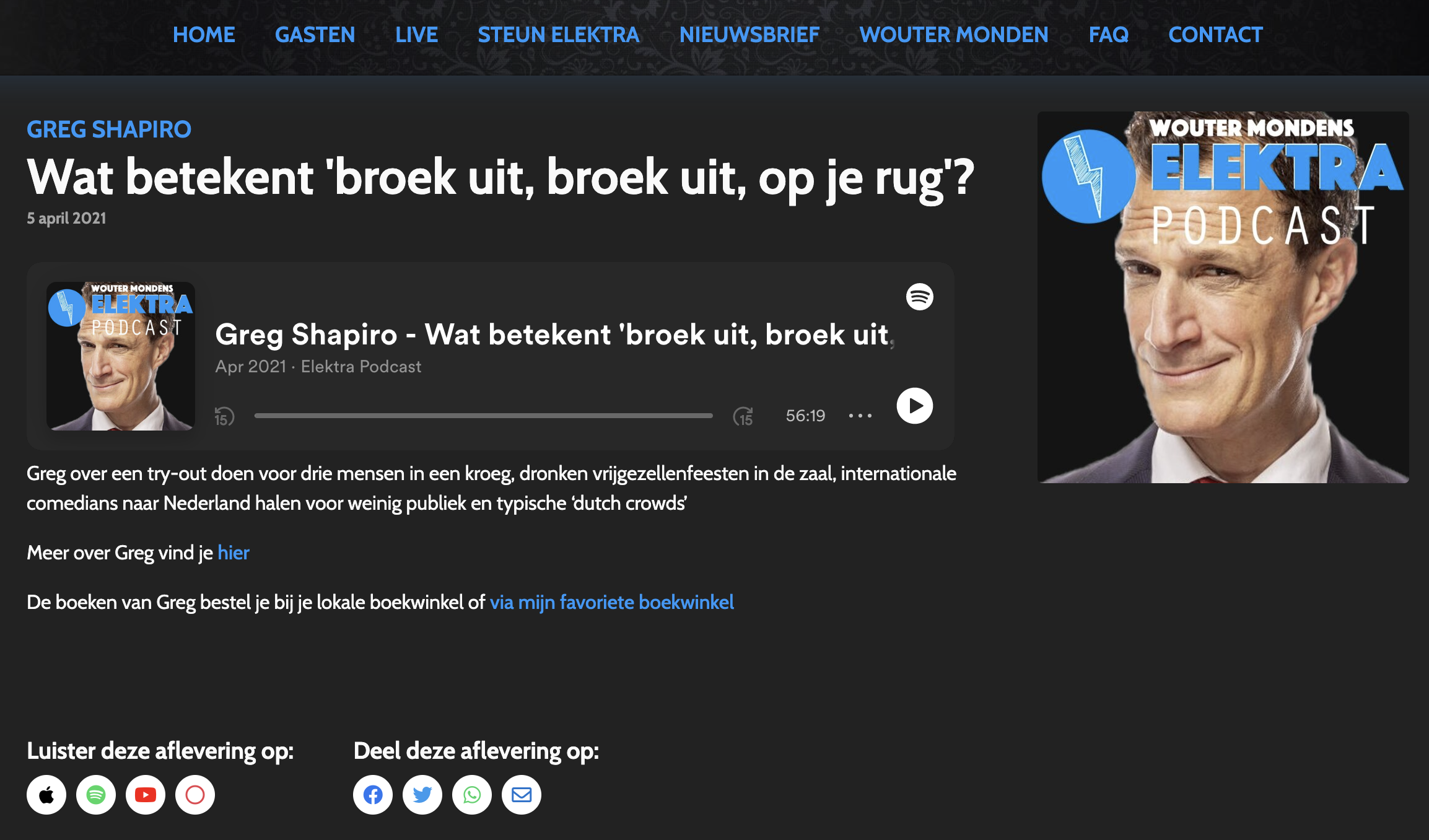This screenshot has width=1429, height=840.
Task: Share this episode on Twitter
Action: 422,795
